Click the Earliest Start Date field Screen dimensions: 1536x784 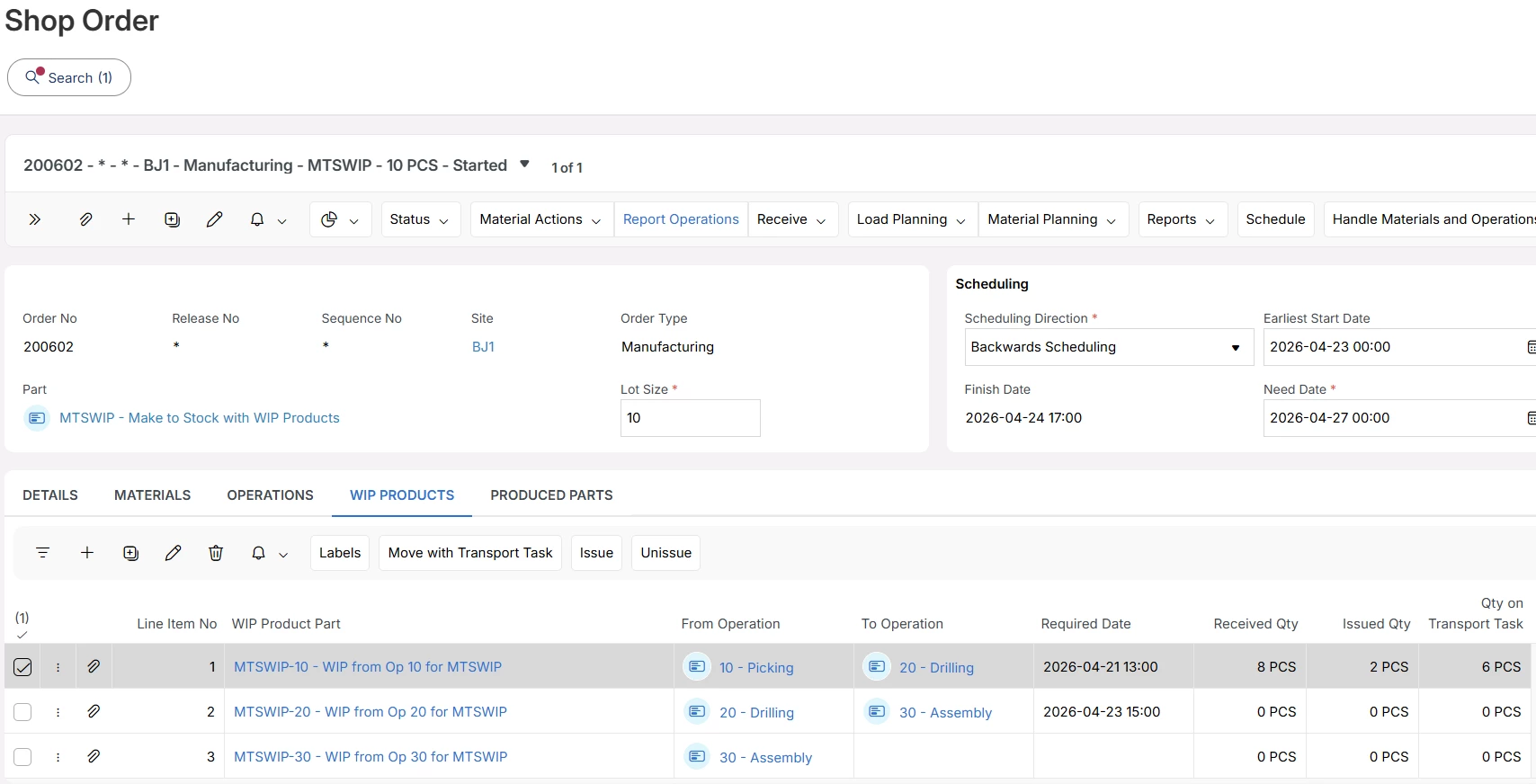click(1398, 347)
